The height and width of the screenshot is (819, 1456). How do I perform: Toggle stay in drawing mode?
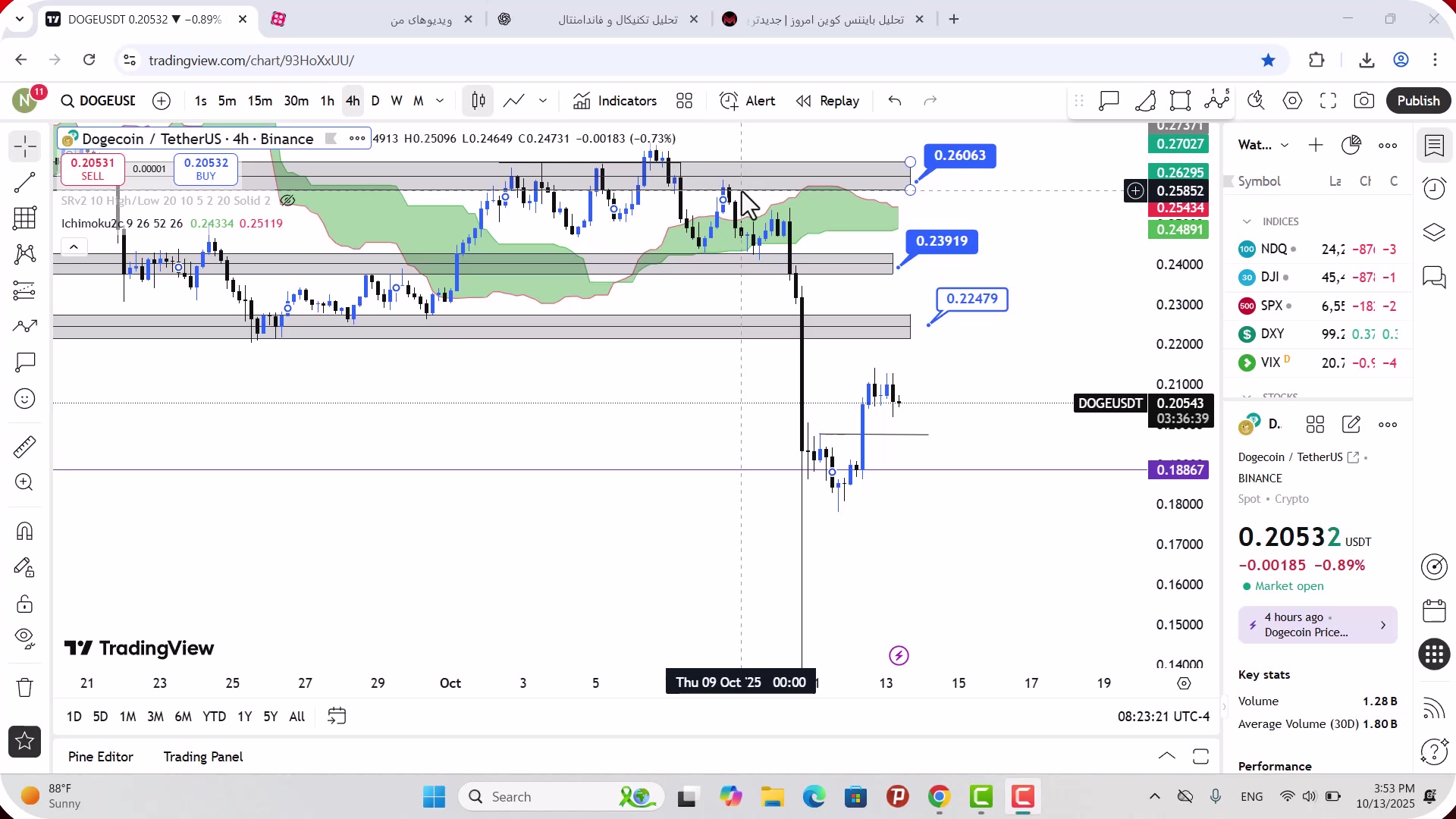(24, 567)
